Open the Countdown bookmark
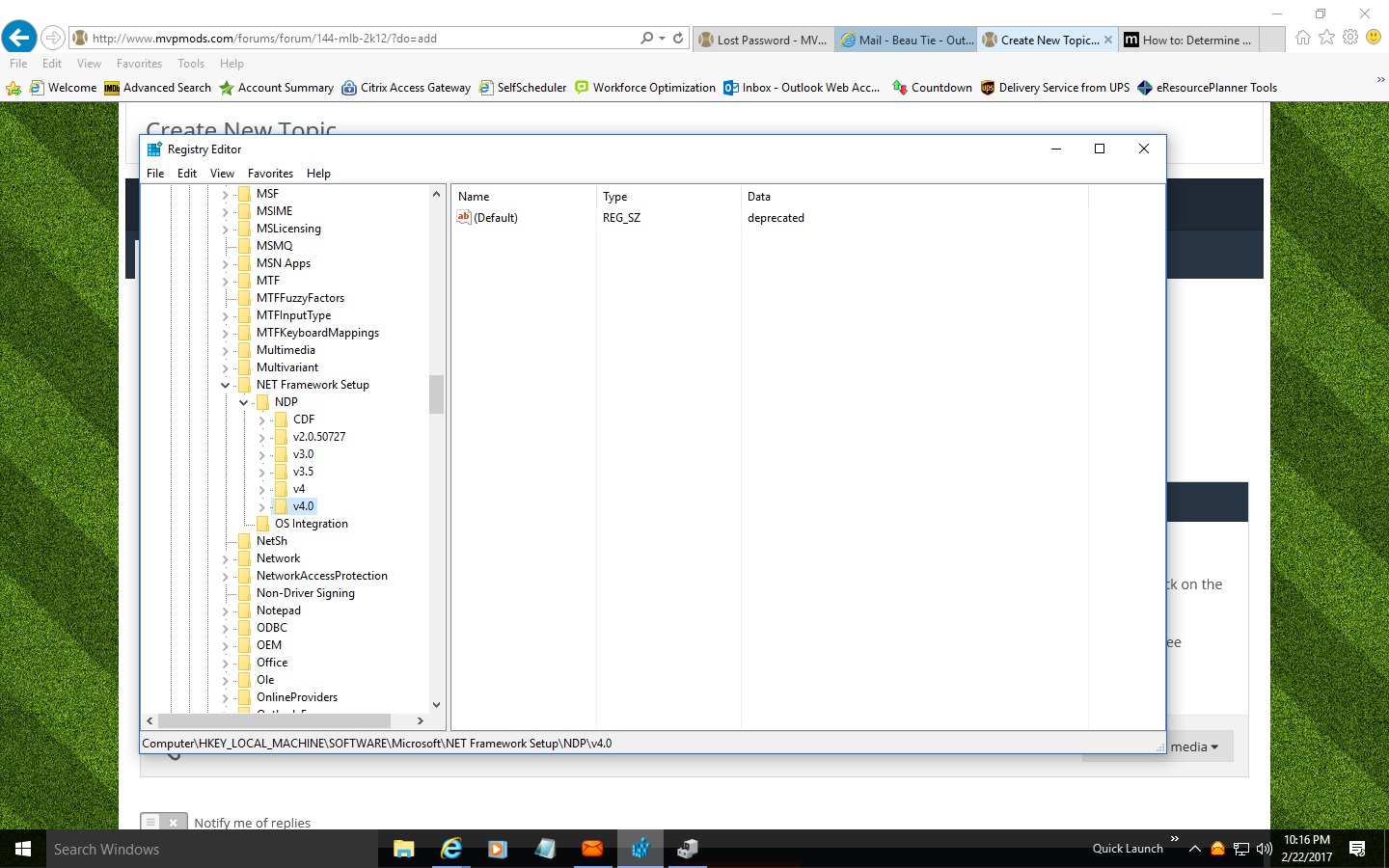Screen dimensions: 1389x868 point(932,88)
